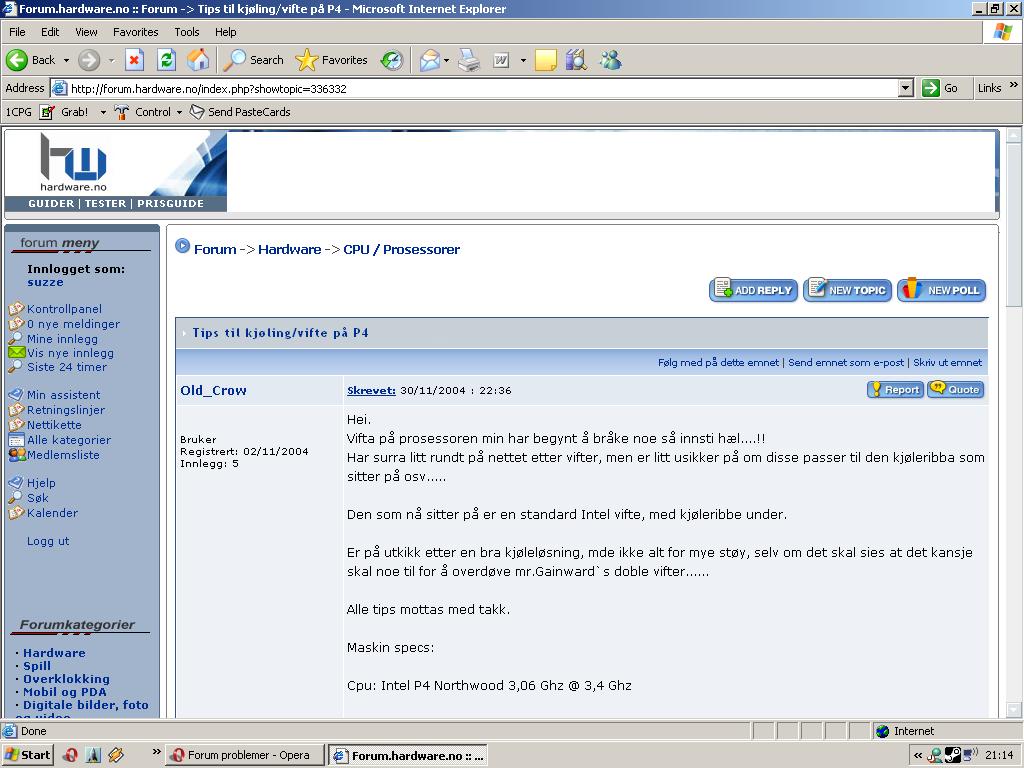Open the Tools menu
Viewport: 1024px width, 768px height.
click(187, 32)
